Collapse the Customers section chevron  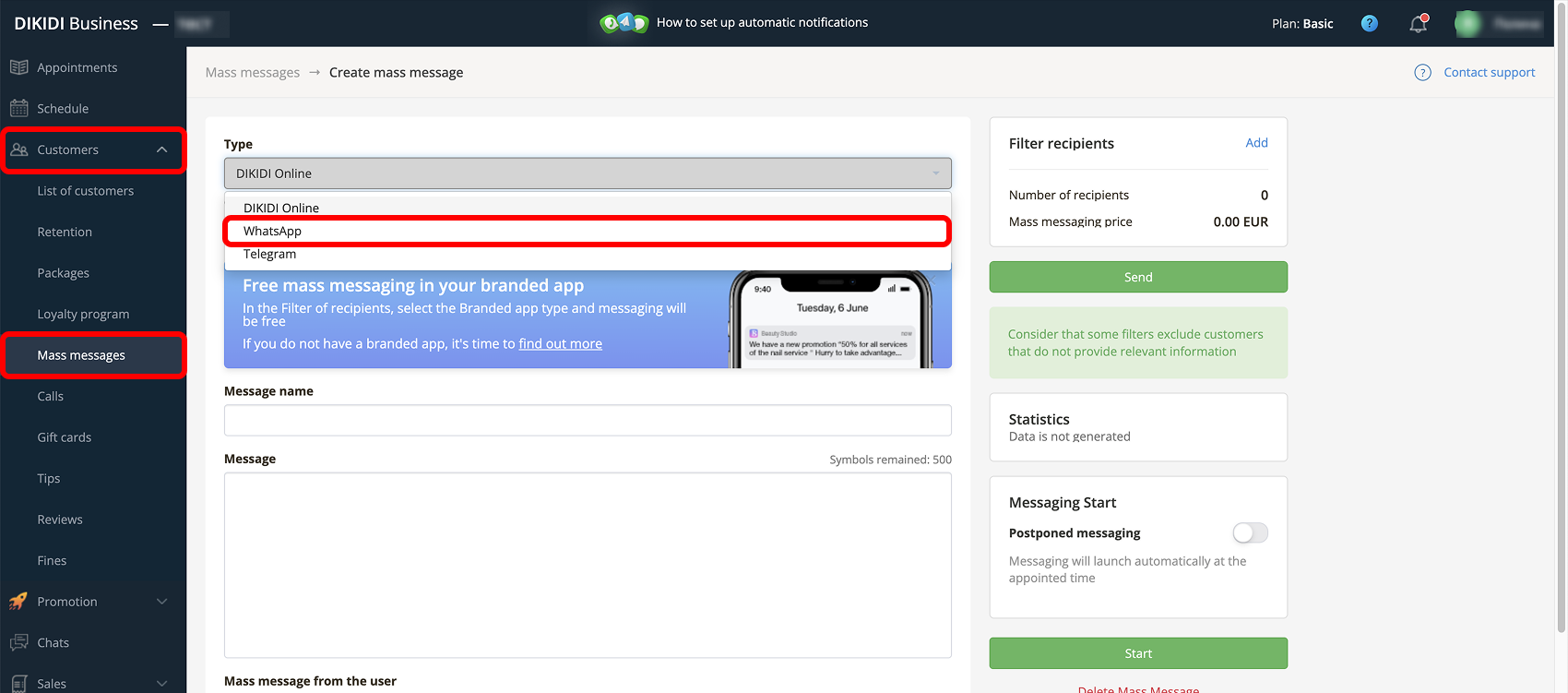pos(162,149)
